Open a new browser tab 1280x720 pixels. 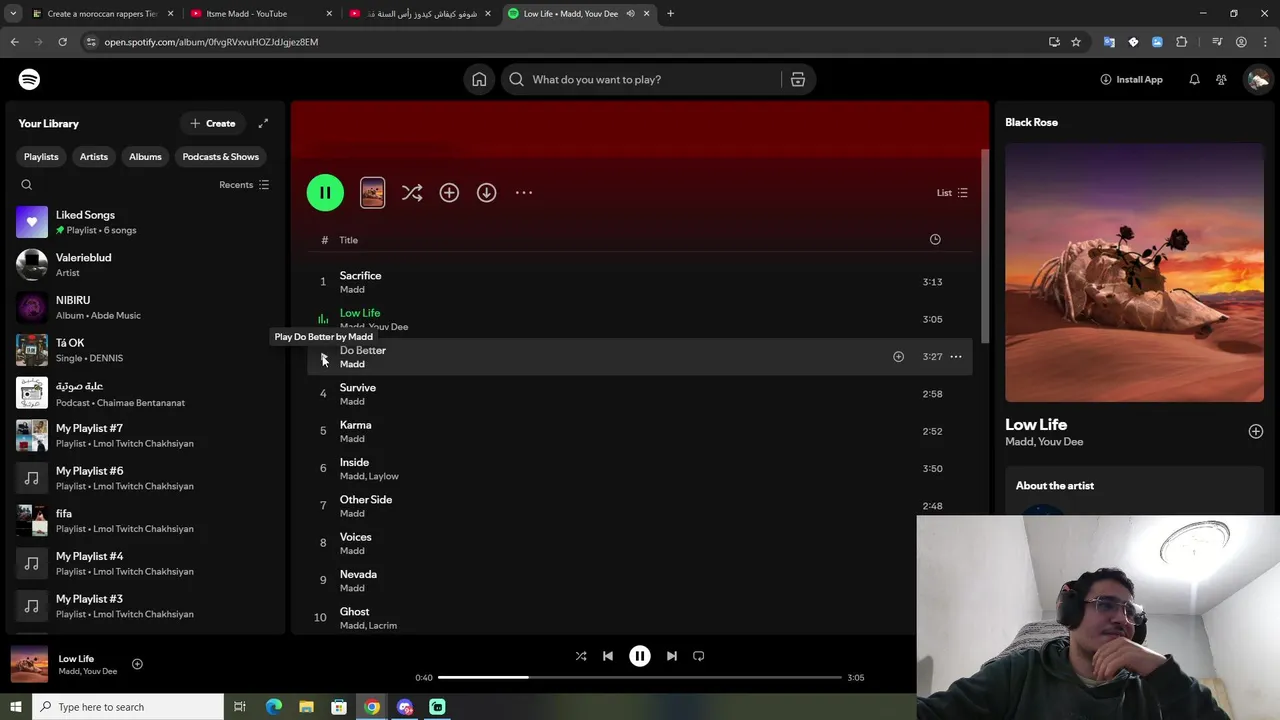tap(670, 14)
